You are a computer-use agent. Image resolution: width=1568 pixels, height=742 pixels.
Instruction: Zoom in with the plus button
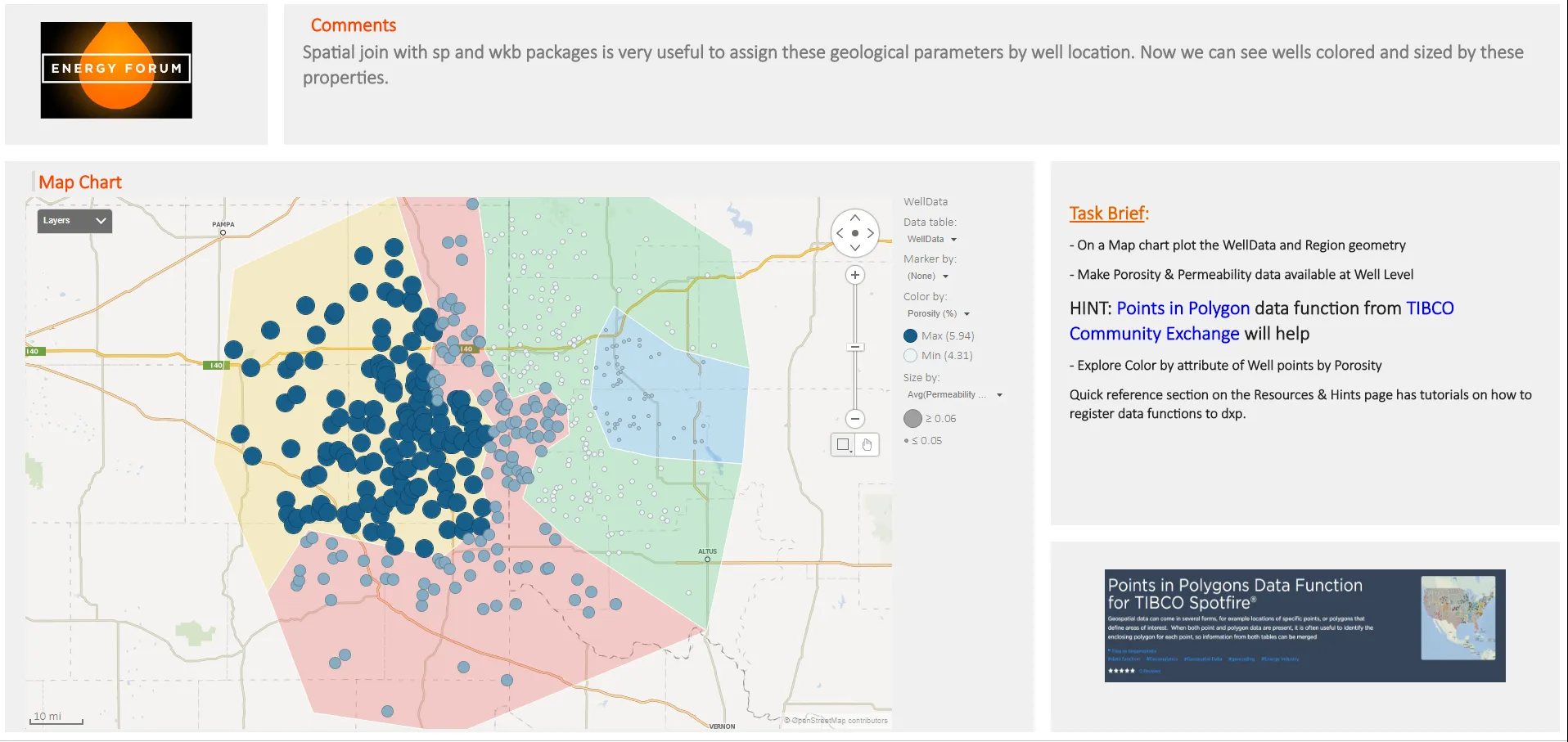pyautogui.click(x=855, y=275)
